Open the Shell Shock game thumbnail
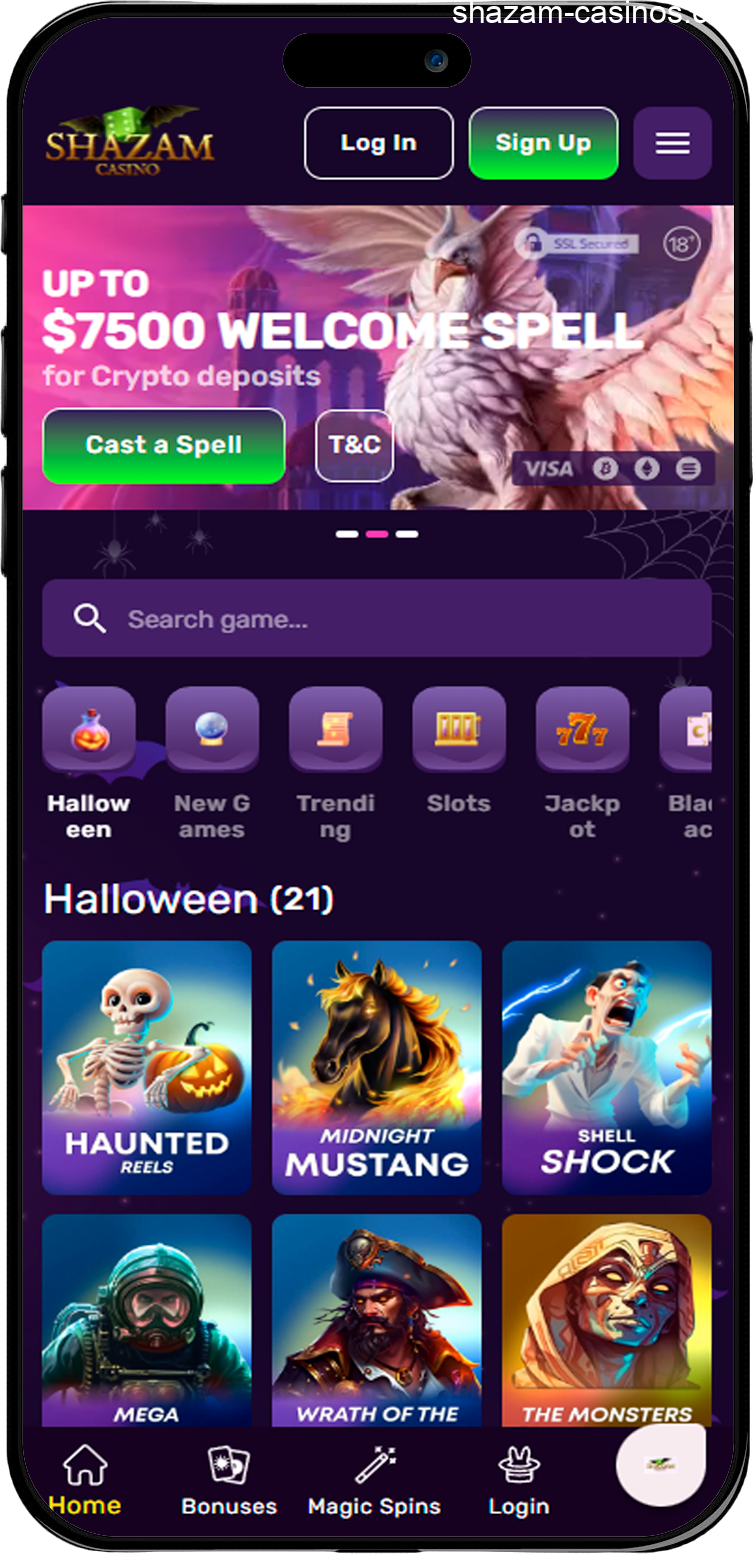This screenshot has width=753, height=1554. pos(607,1068)
